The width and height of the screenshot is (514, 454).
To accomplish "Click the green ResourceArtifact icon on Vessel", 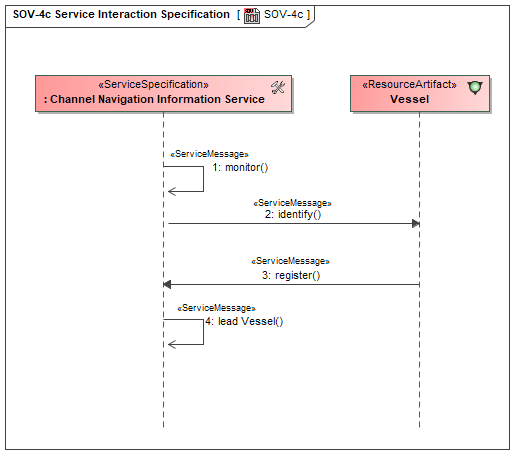I will 475,88.
